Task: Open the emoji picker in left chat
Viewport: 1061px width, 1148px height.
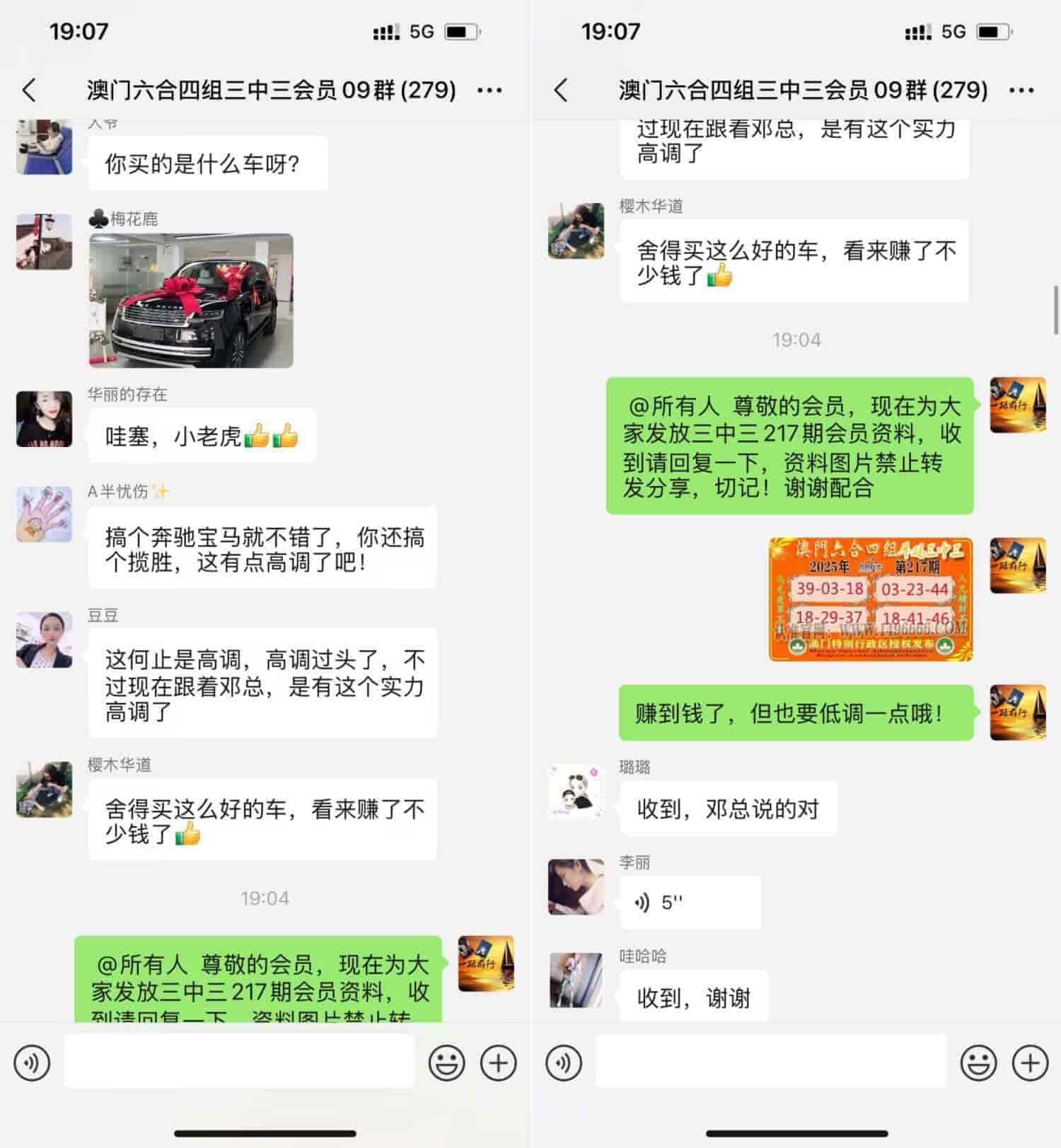Action: 447,1062
